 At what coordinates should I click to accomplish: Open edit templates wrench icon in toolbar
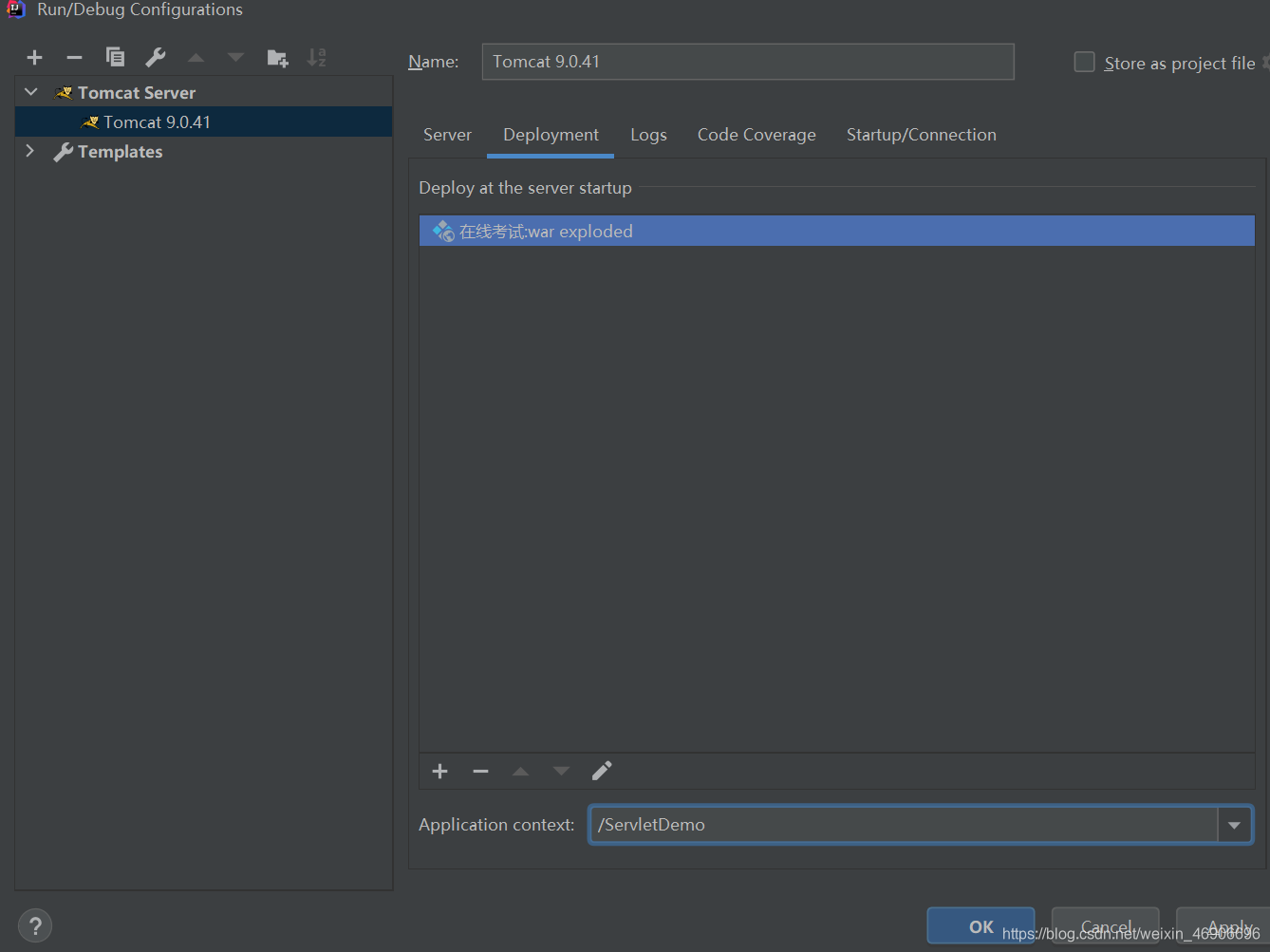(x=156, y=58)
